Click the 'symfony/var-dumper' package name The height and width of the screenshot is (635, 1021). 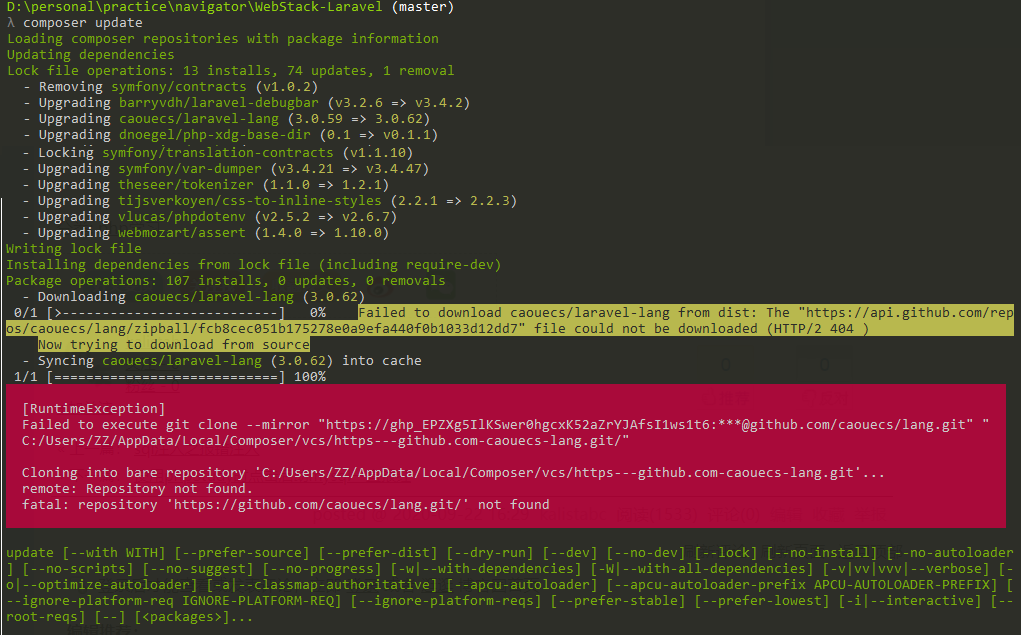click(189, 169)
